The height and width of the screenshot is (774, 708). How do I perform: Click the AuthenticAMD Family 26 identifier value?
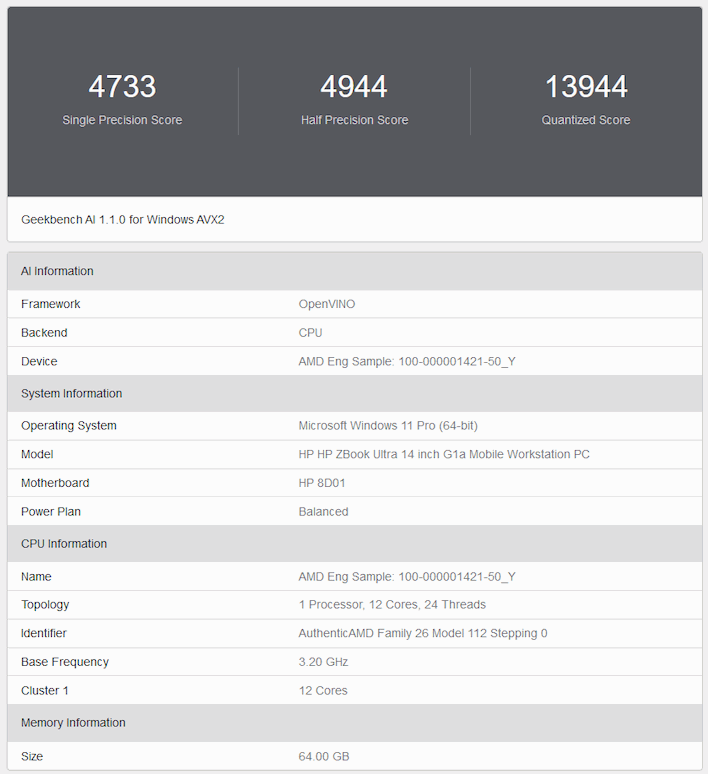click(423, 634)
